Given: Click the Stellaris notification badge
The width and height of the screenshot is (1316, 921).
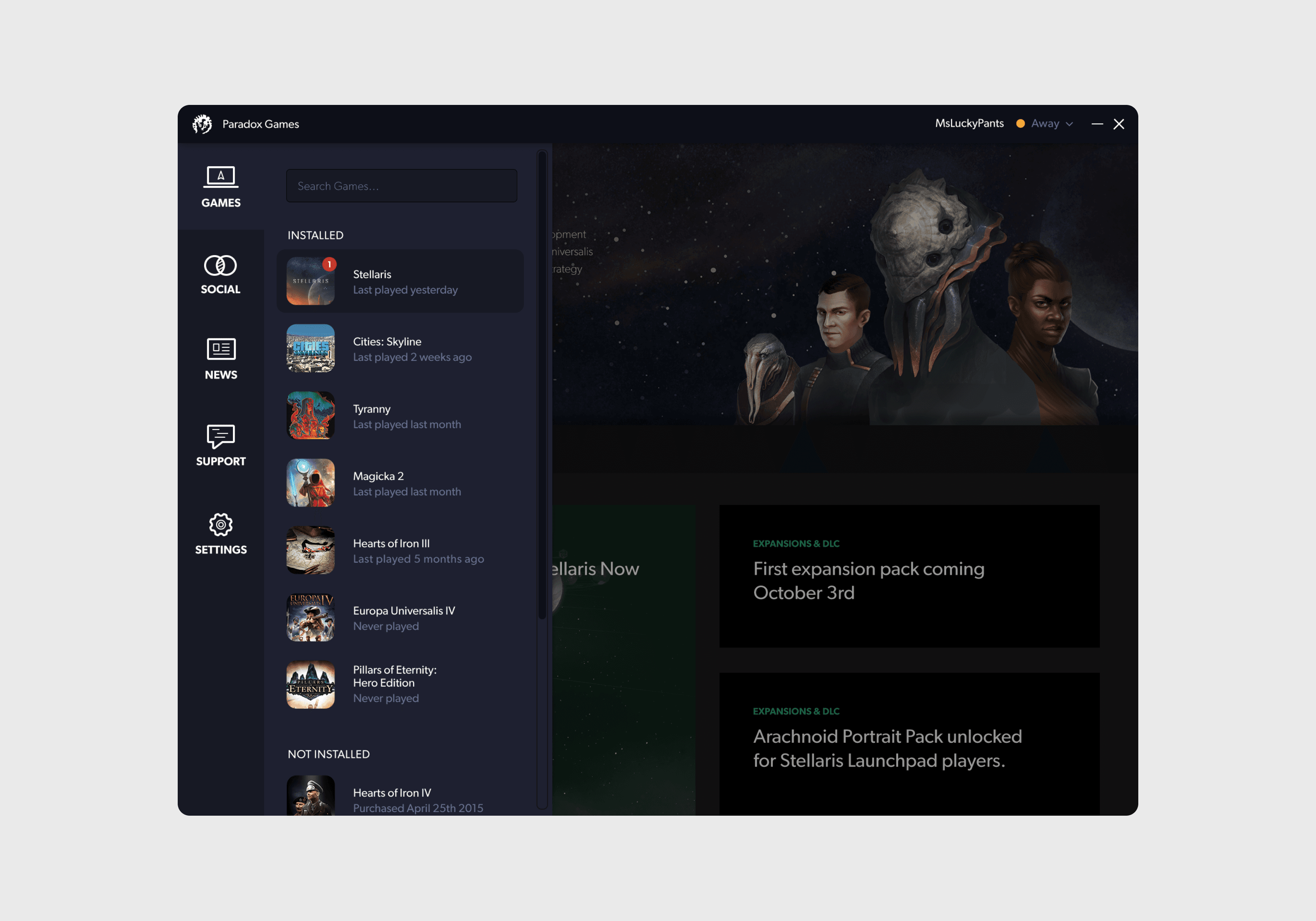Looking at the screenshot, I should 329,264.
